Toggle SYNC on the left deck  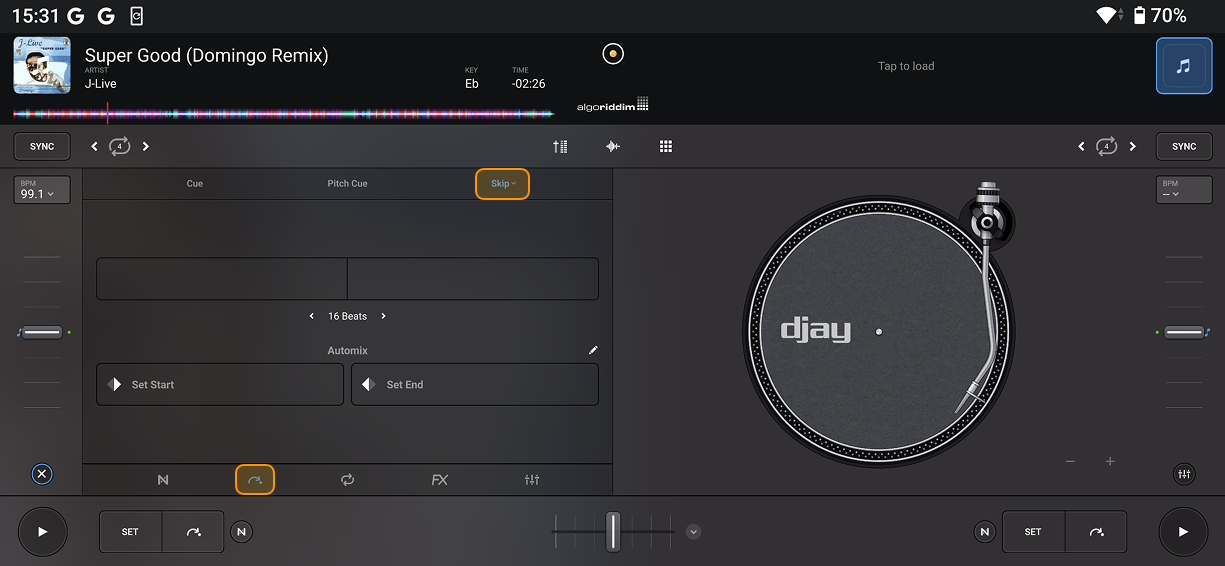(42, 146)
